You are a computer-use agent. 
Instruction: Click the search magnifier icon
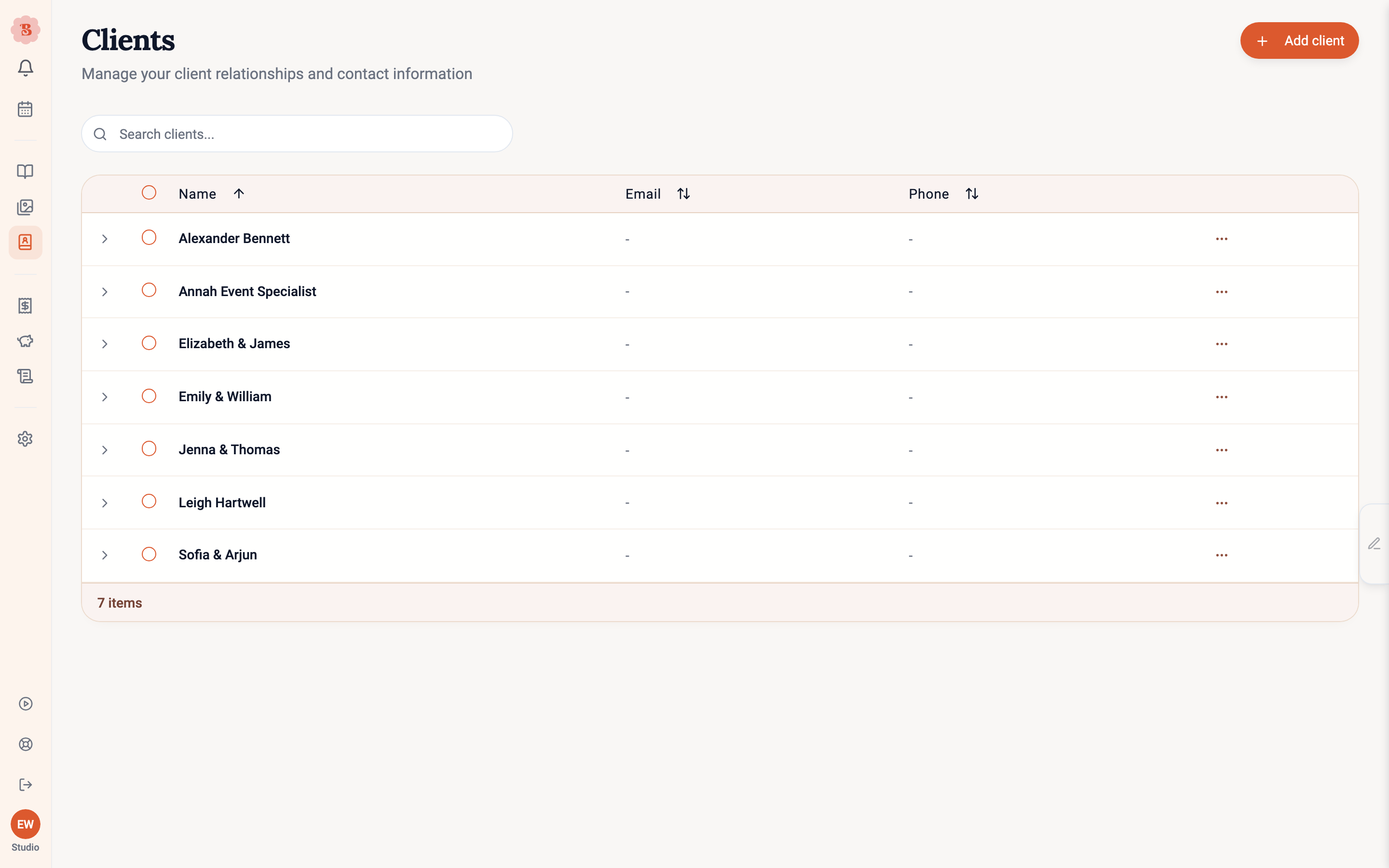coord(100,134)
